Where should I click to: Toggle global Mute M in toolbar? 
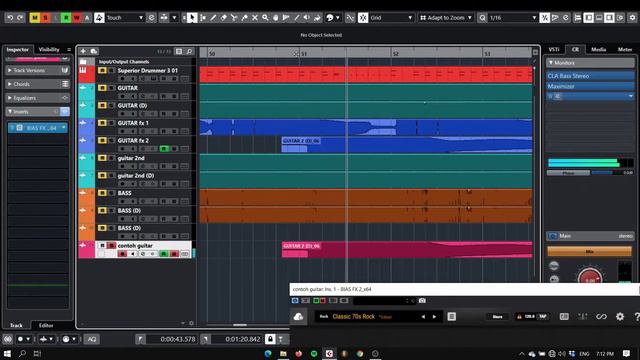(x=35, y=18)
